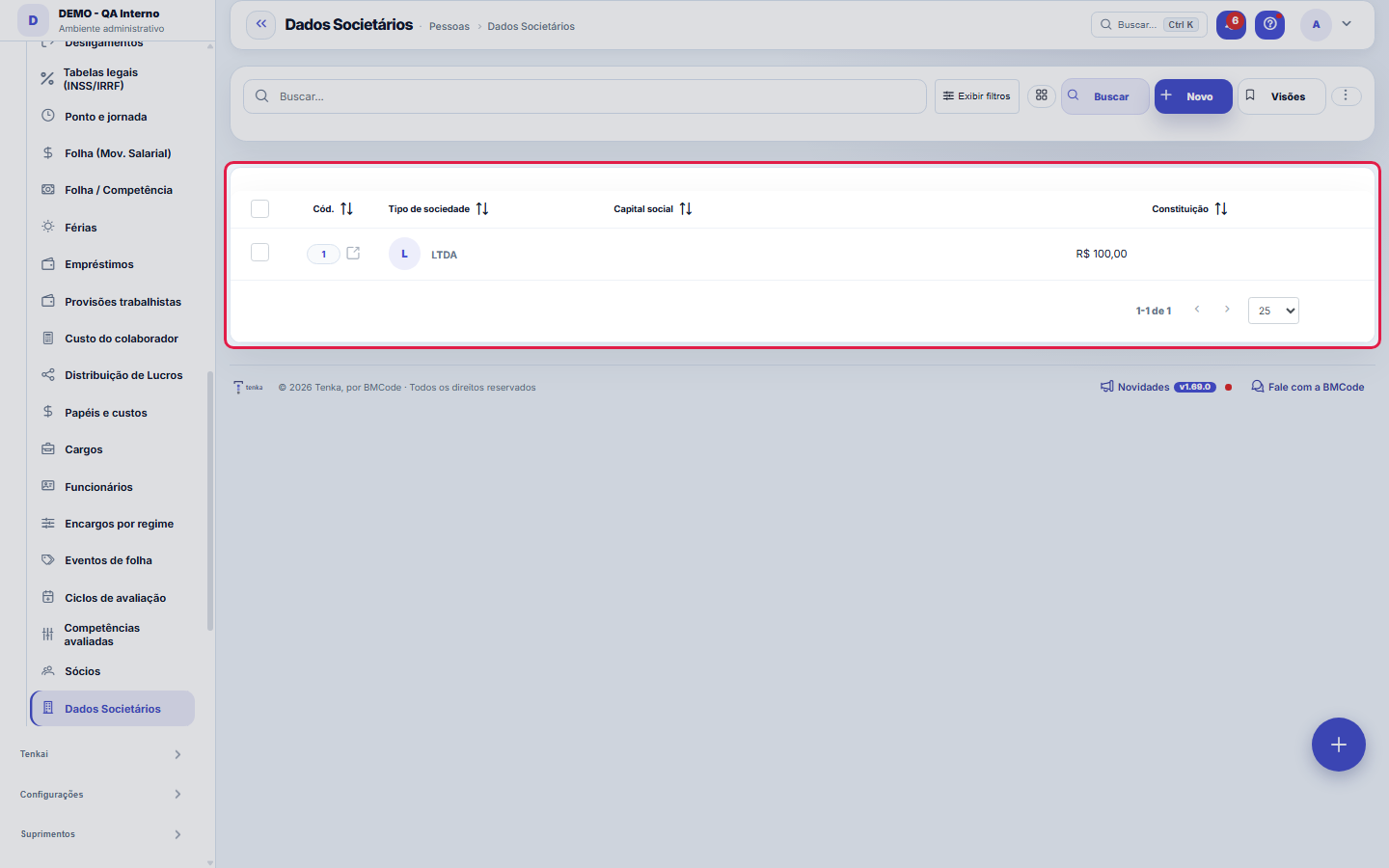1389x868 pixels.
Task: Click the Buscar search button
Action: point(1104,96)
